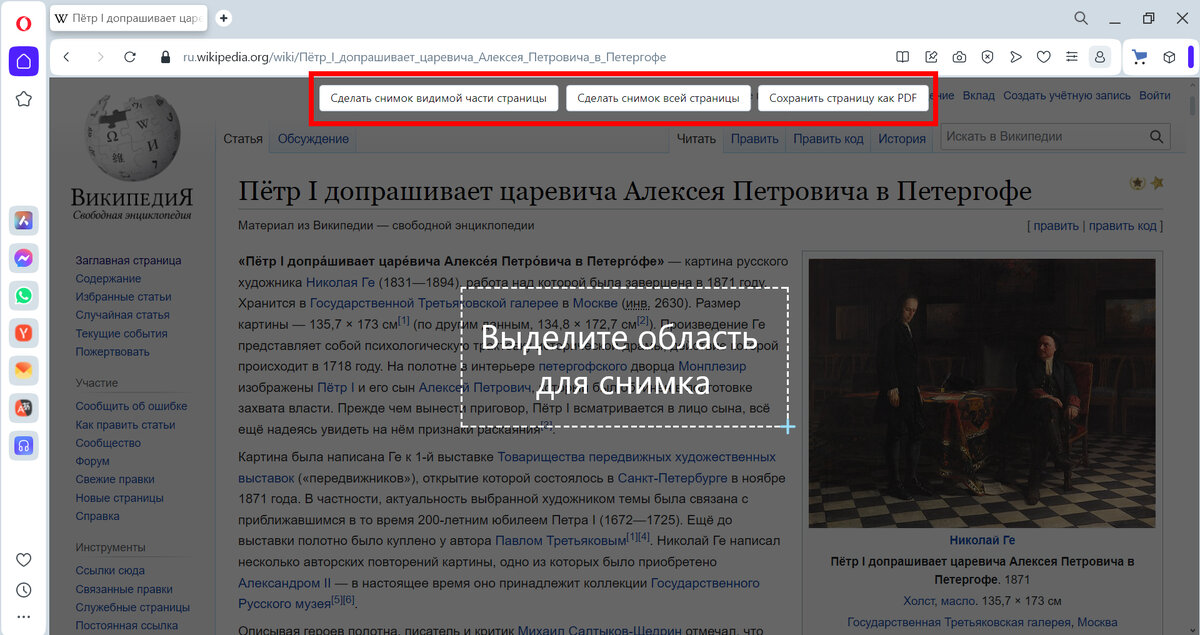1200x635 pixels.
Task: Open the История tab of the article
Action: (x=901, y=140)
